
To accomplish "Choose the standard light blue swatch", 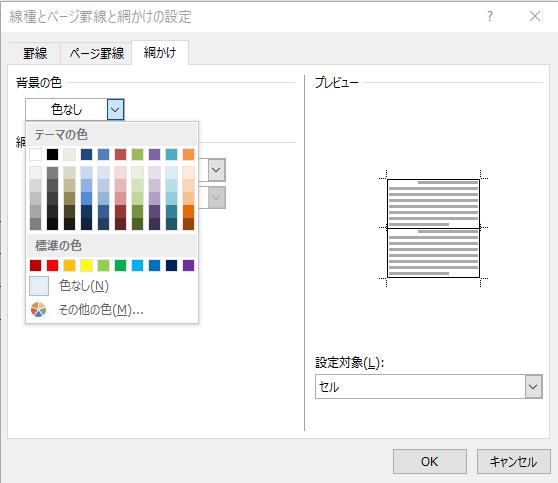I will [x=137, y=266].
